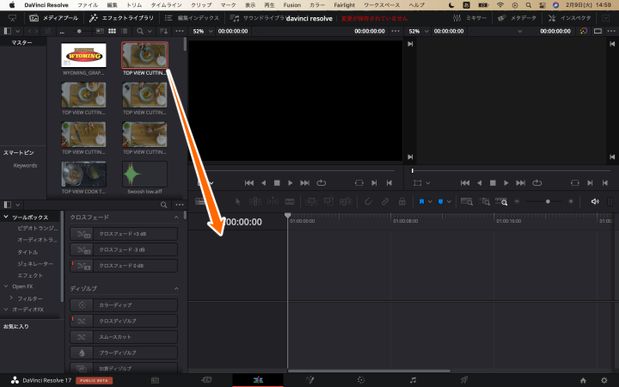This screenshot has height=387, width=619.
Task: Open the タイムライン menu
Action: coord(166,5)
